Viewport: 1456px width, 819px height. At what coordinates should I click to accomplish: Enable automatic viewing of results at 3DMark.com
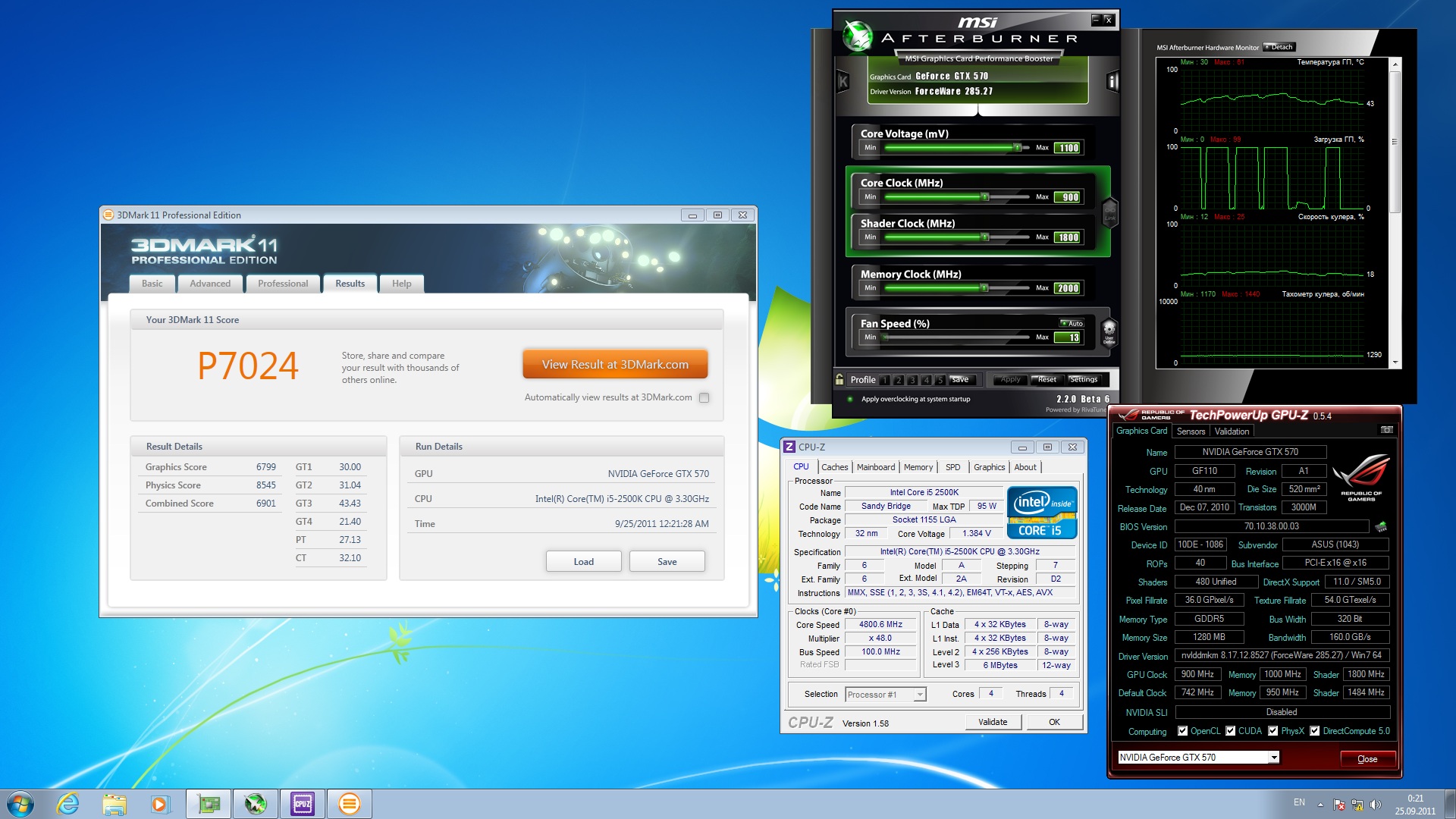click(x=704, y=397)
